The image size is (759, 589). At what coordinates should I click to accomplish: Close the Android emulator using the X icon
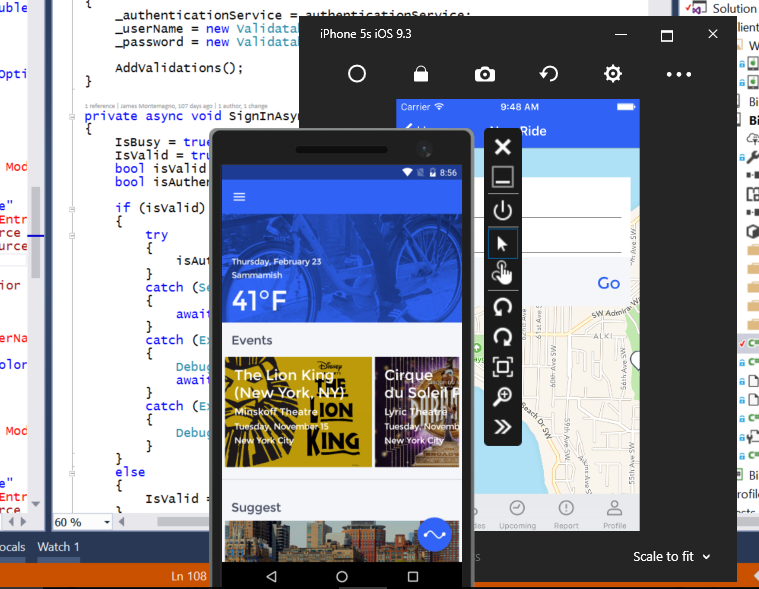coord(502,147)
